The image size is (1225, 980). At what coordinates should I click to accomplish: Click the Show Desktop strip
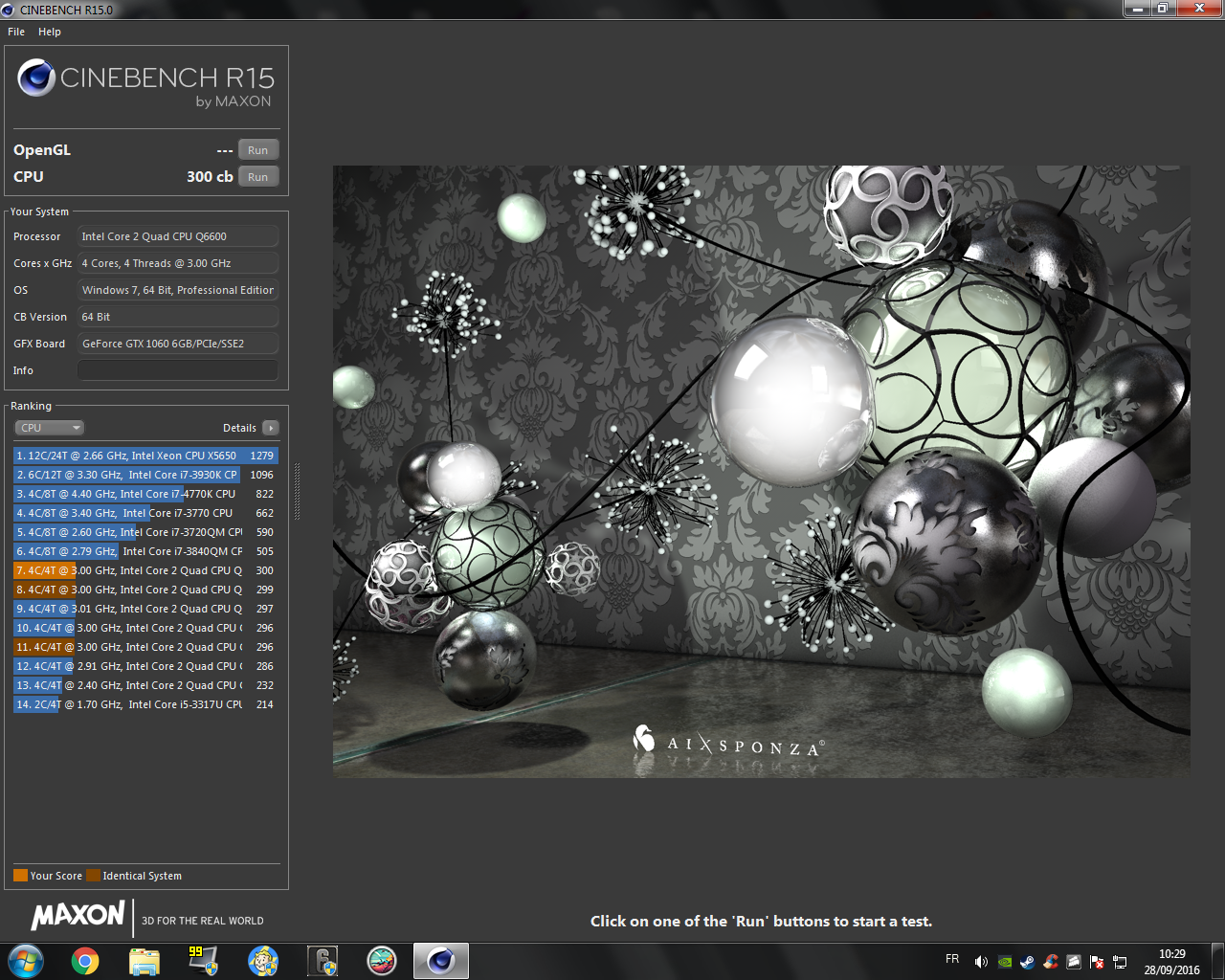pos(1218,961)
